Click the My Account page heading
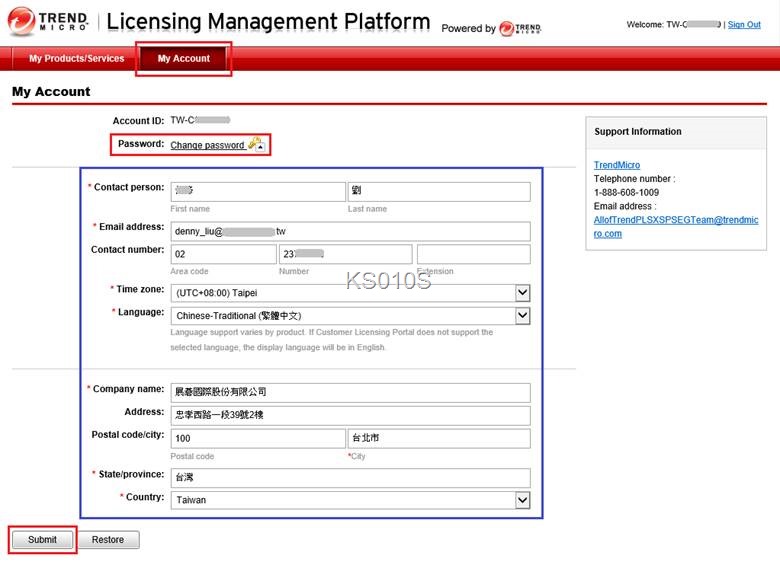The image size is (780, 565). (x=51, y=92)
